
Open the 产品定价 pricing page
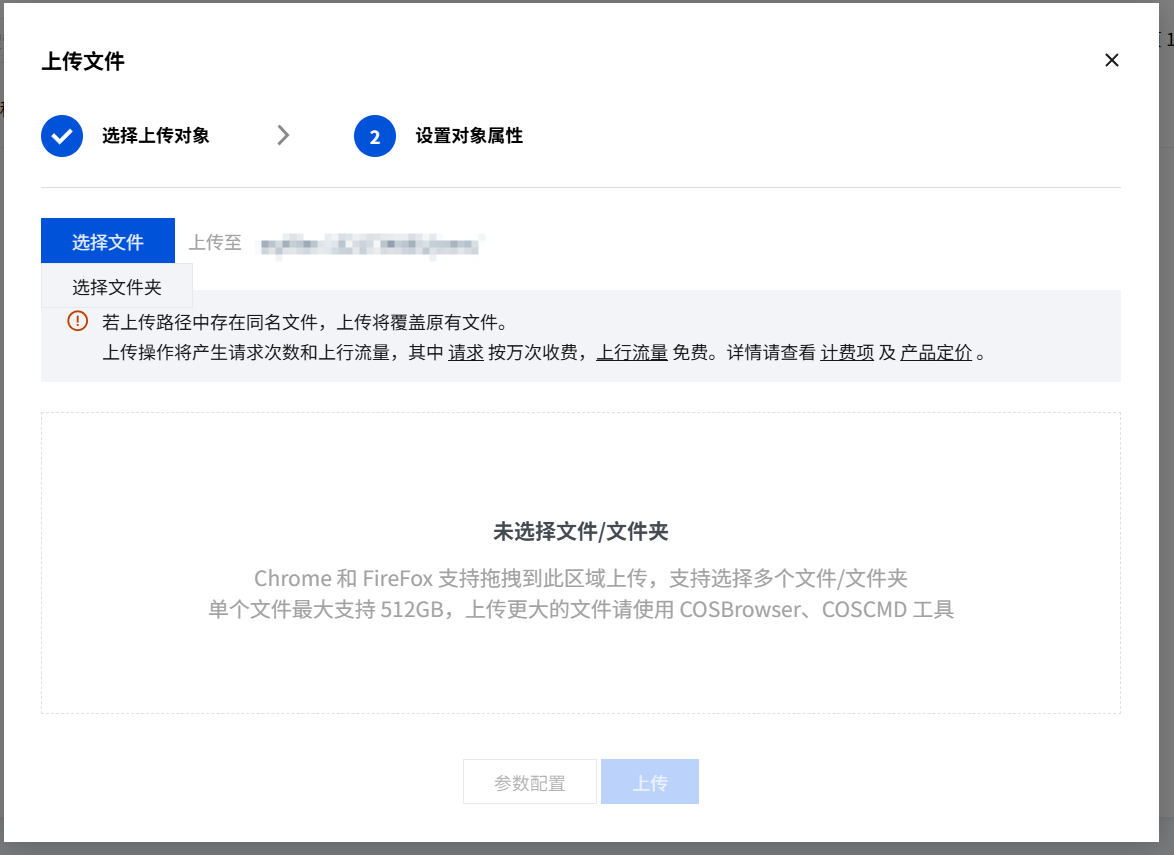[x=934, y=352]
